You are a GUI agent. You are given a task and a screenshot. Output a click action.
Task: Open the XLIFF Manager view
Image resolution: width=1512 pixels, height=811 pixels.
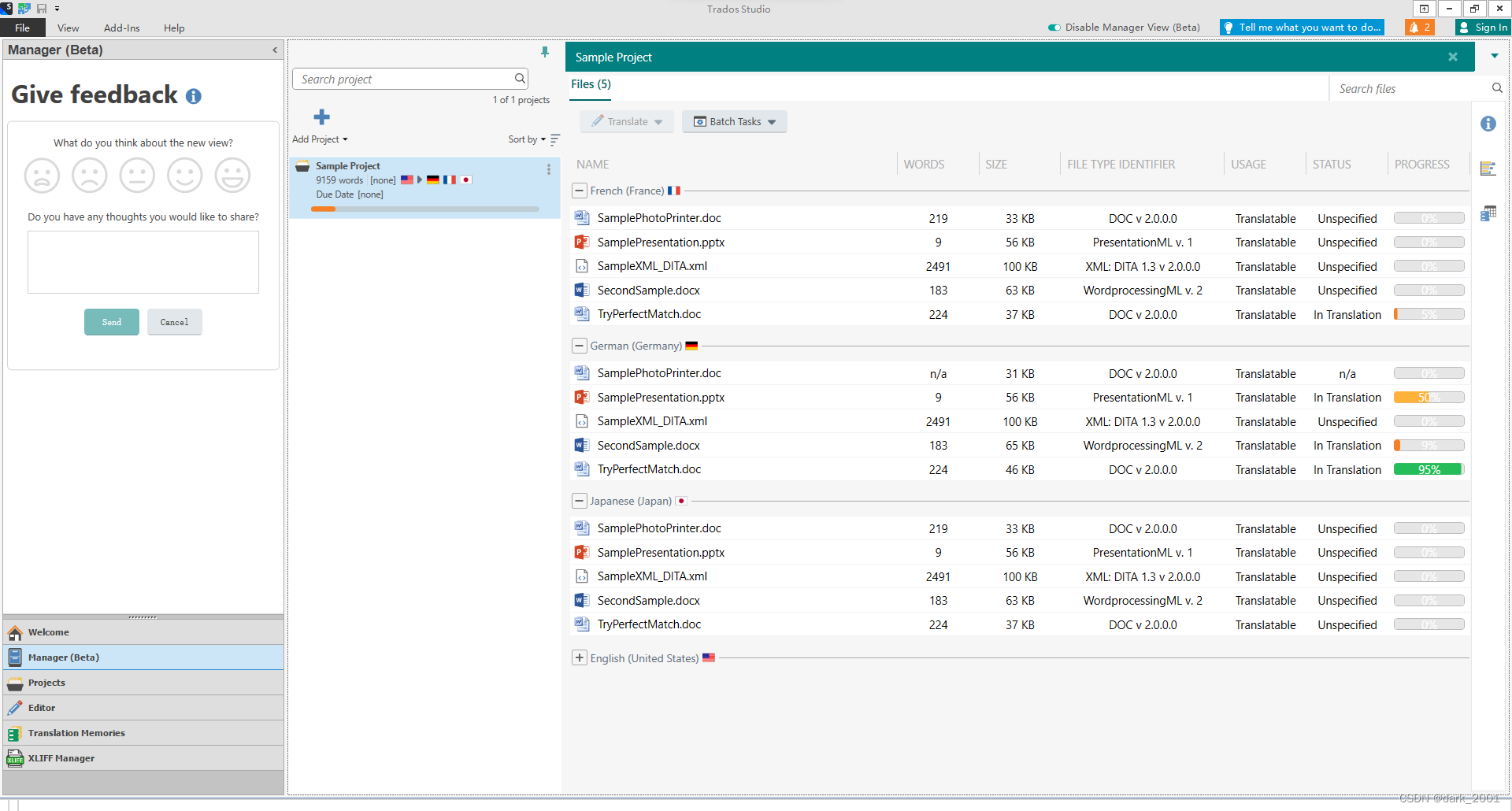143,758
